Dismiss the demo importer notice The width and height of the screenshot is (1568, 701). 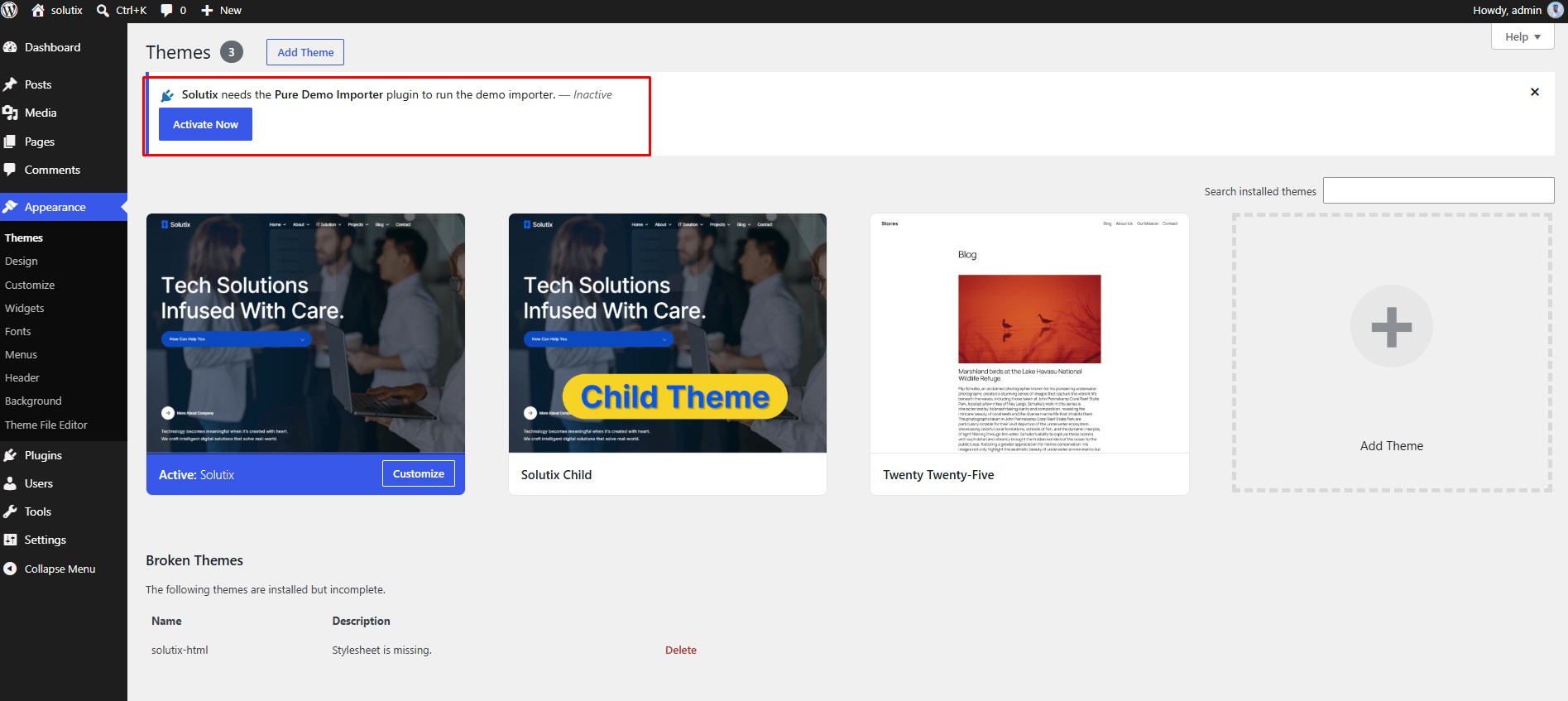1535,92
